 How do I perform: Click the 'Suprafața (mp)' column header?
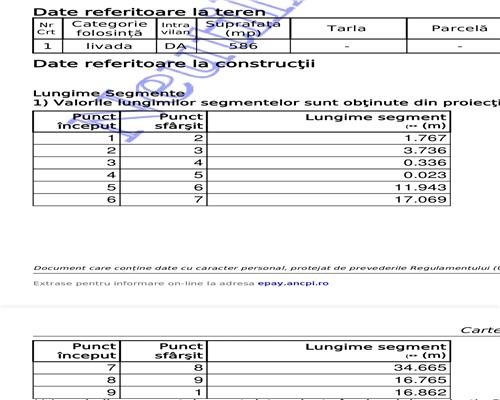tap(243, 29)
